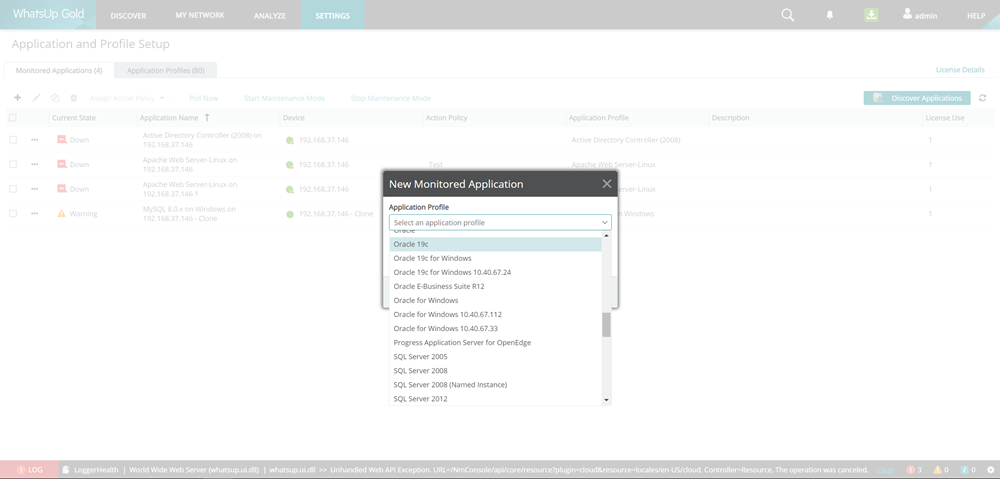Switch to Application Profiles (80) tab
This screenshot has height=479, width=1000.
point(166,70)
